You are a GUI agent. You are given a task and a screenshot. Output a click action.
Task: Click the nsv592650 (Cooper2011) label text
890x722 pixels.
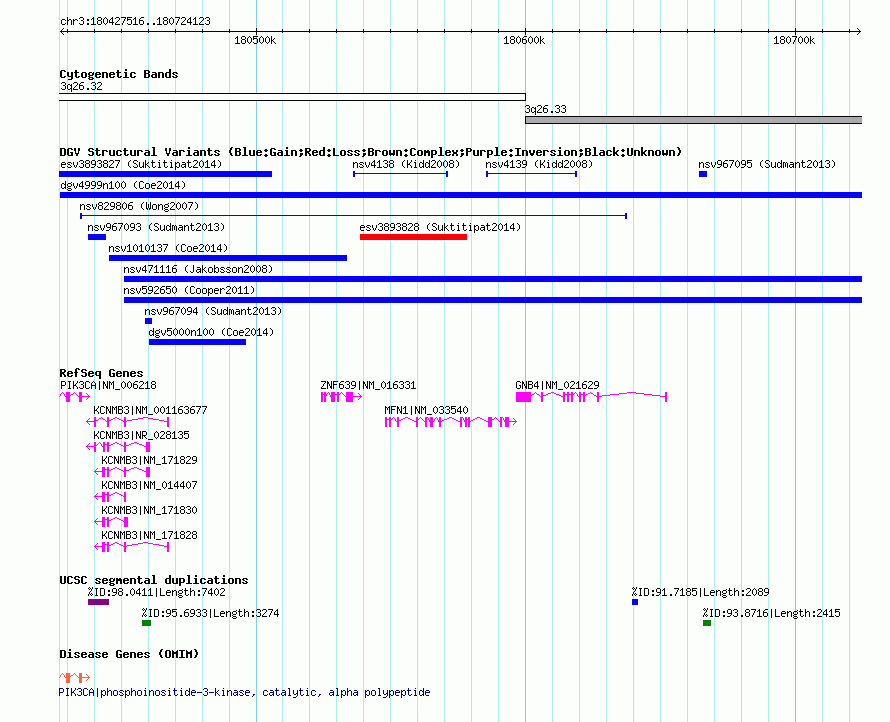(x=189, y=290)
